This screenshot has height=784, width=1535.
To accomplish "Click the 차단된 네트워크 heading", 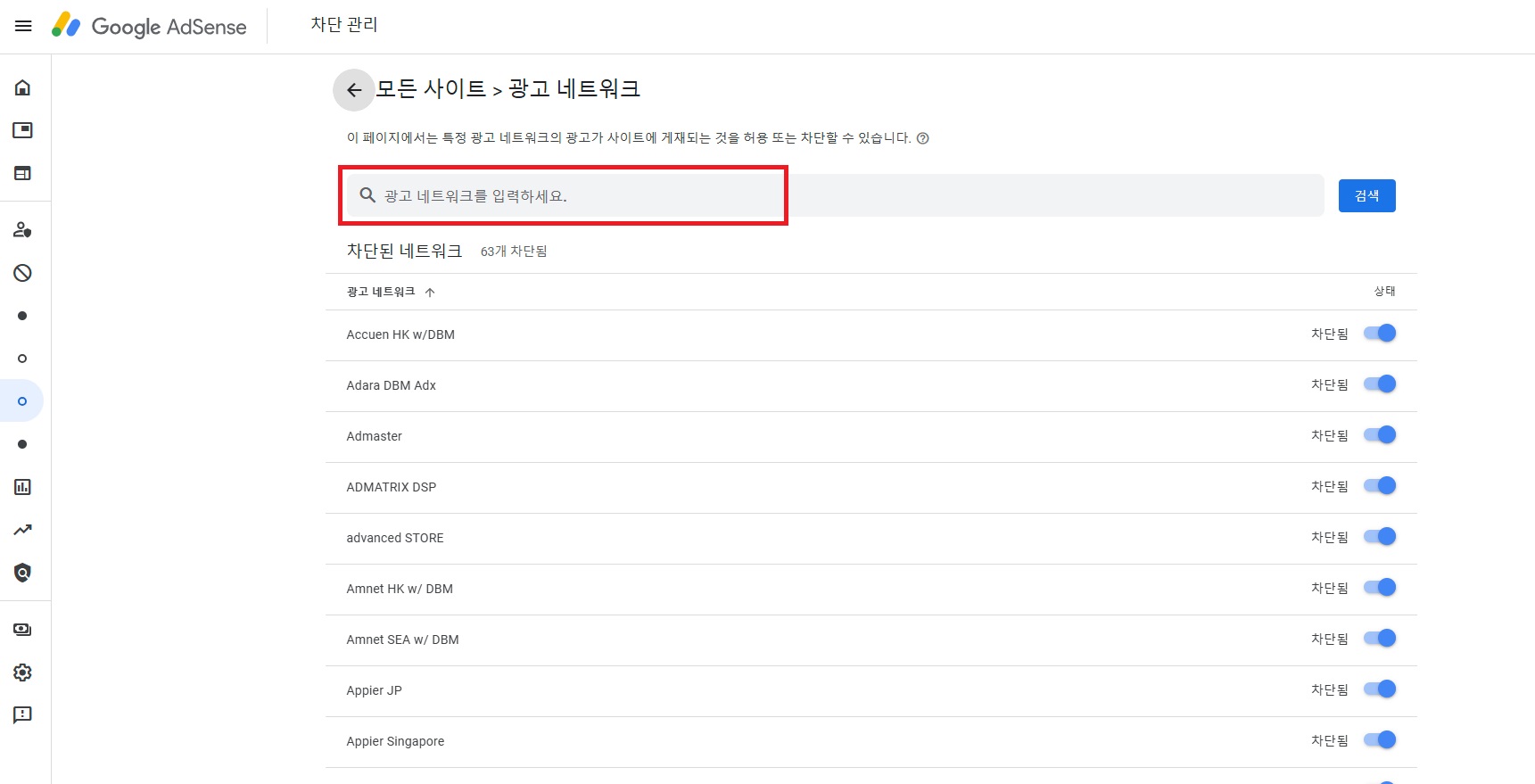I will point(404,251).
